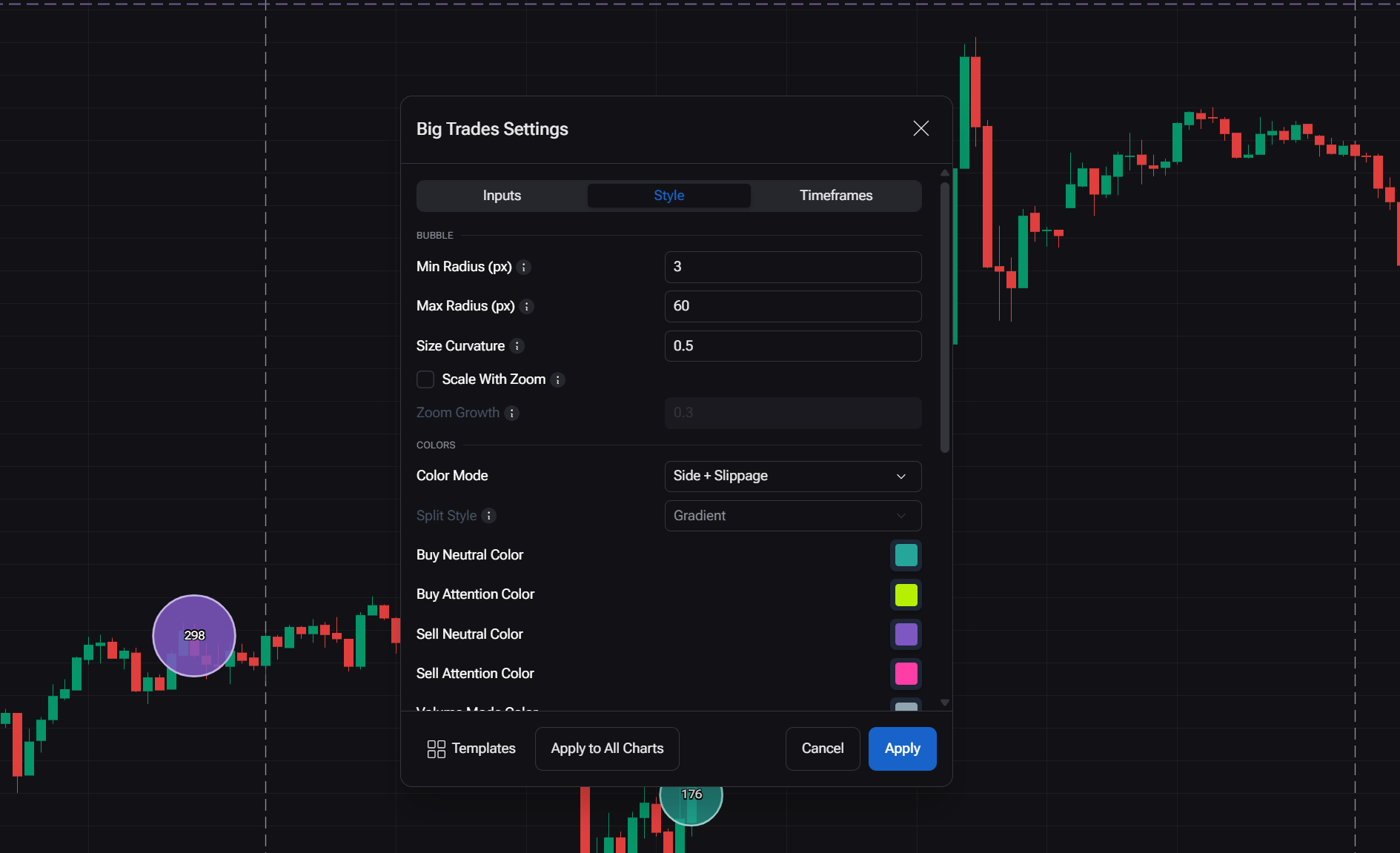Change the Buy Neutral Color swatch
1400x853 pixels.
tap(906, 555)
